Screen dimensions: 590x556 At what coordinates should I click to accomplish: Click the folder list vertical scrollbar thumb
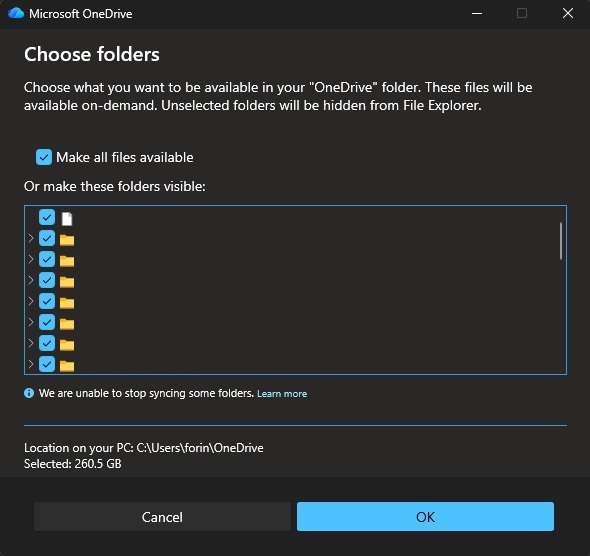[x=561, y=241]
